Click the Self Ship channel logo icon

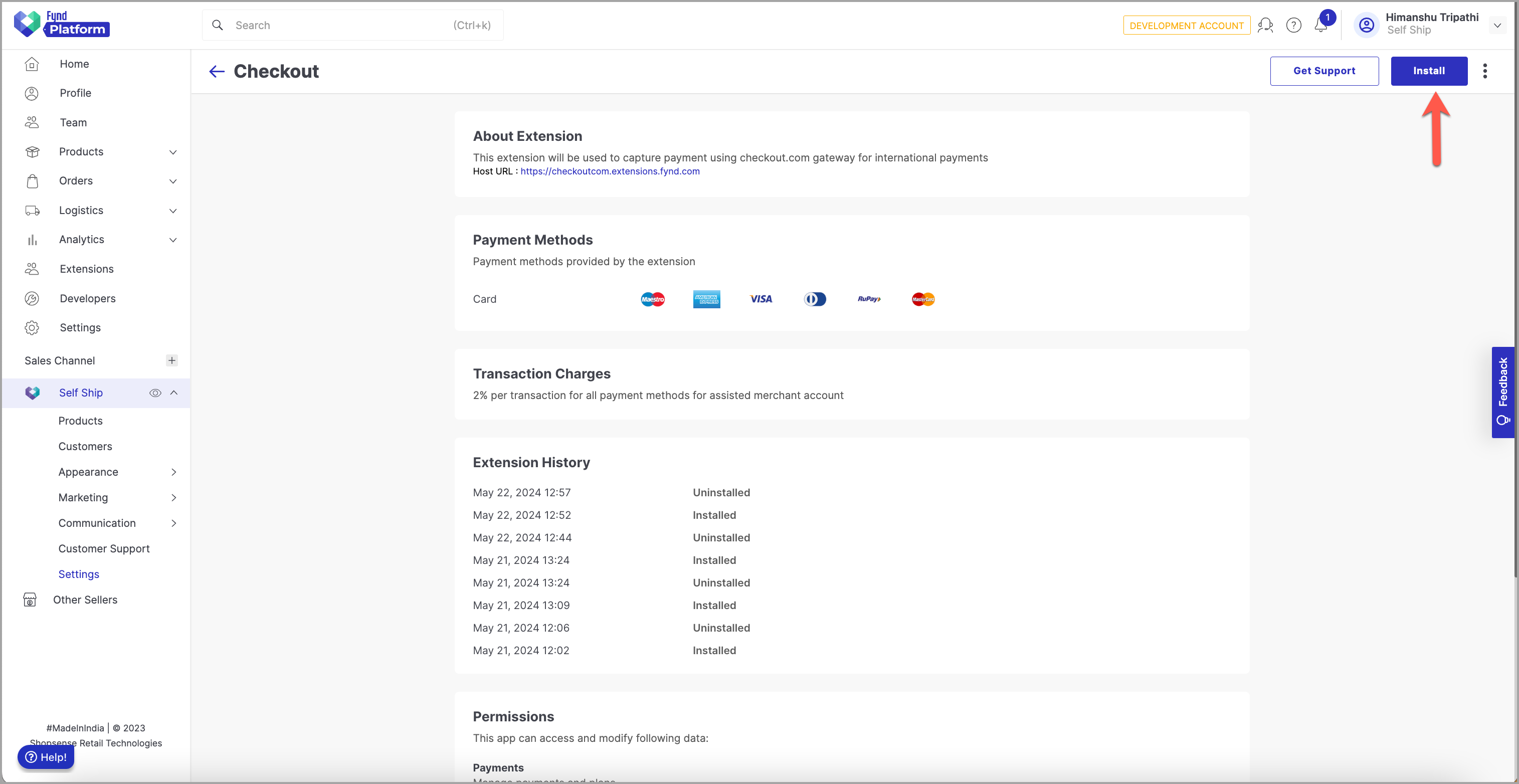[x=33, y=393]
